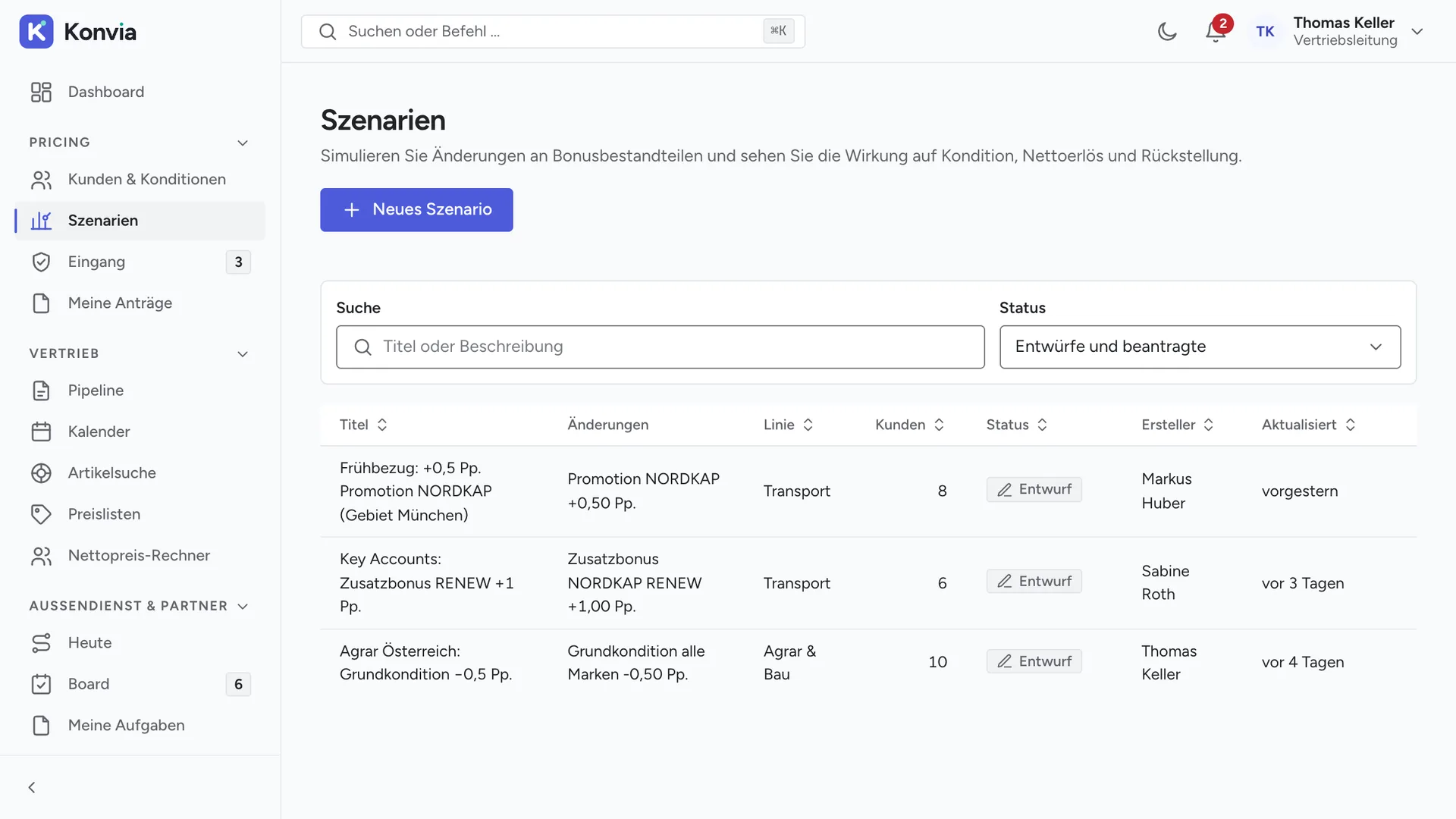Screen dimensions: 1456x819
Task: Sort table by Titel column
Action: coord(363,425)
